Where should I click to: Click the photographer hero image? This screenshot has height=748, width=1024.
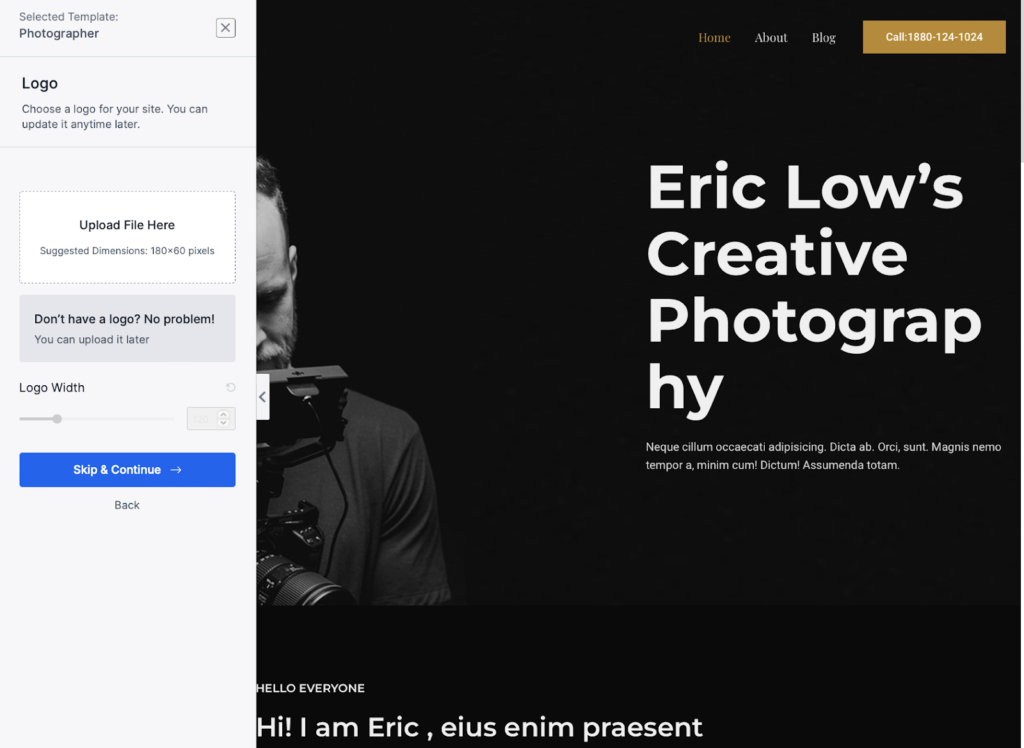[353, 379]
